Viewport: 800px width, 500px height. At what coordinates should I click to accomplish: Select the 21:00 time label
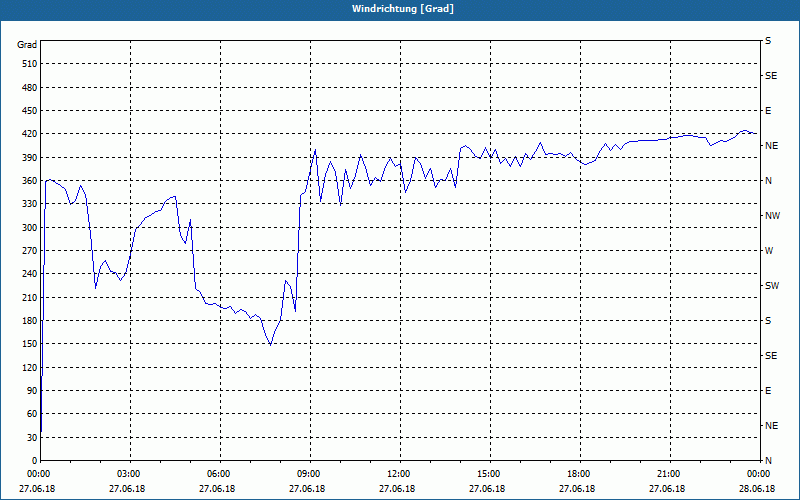coord(670,474)
